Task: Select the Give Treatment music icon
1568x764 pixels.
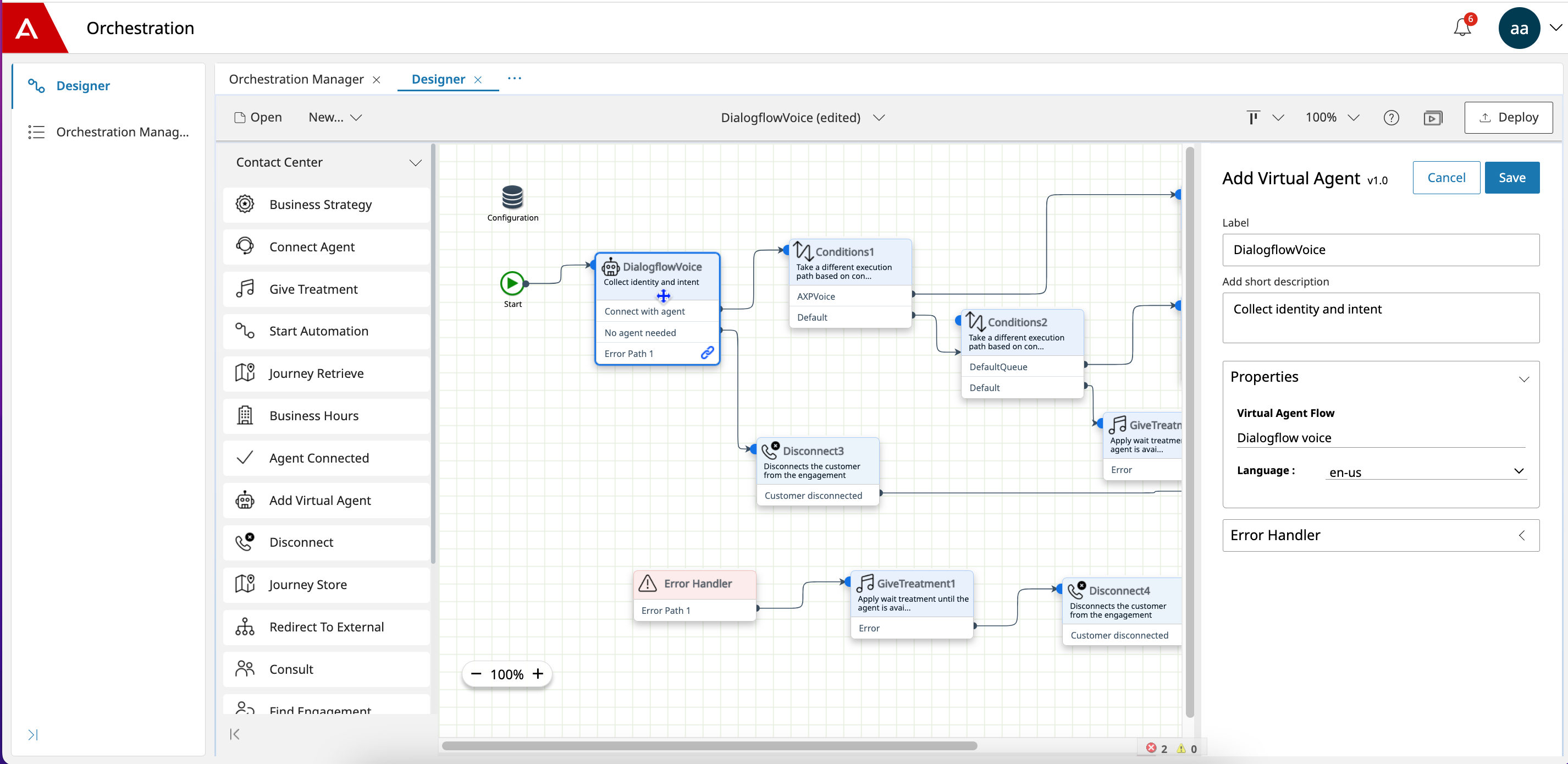Action: click(245, 289)
